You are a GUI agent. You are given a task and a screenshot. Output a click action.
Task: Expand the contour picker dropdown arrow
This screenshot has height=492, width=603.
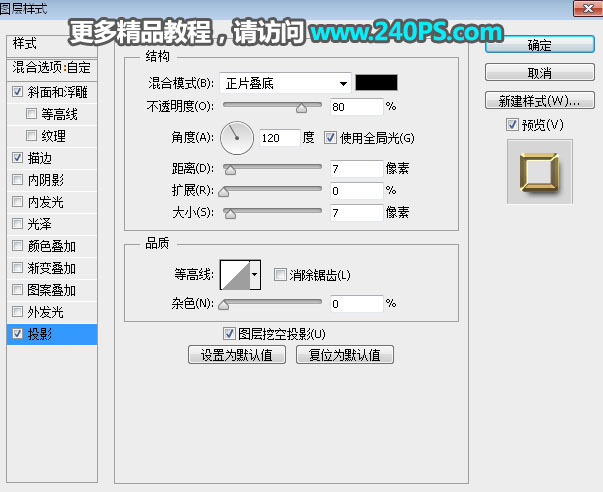point(255,274)
